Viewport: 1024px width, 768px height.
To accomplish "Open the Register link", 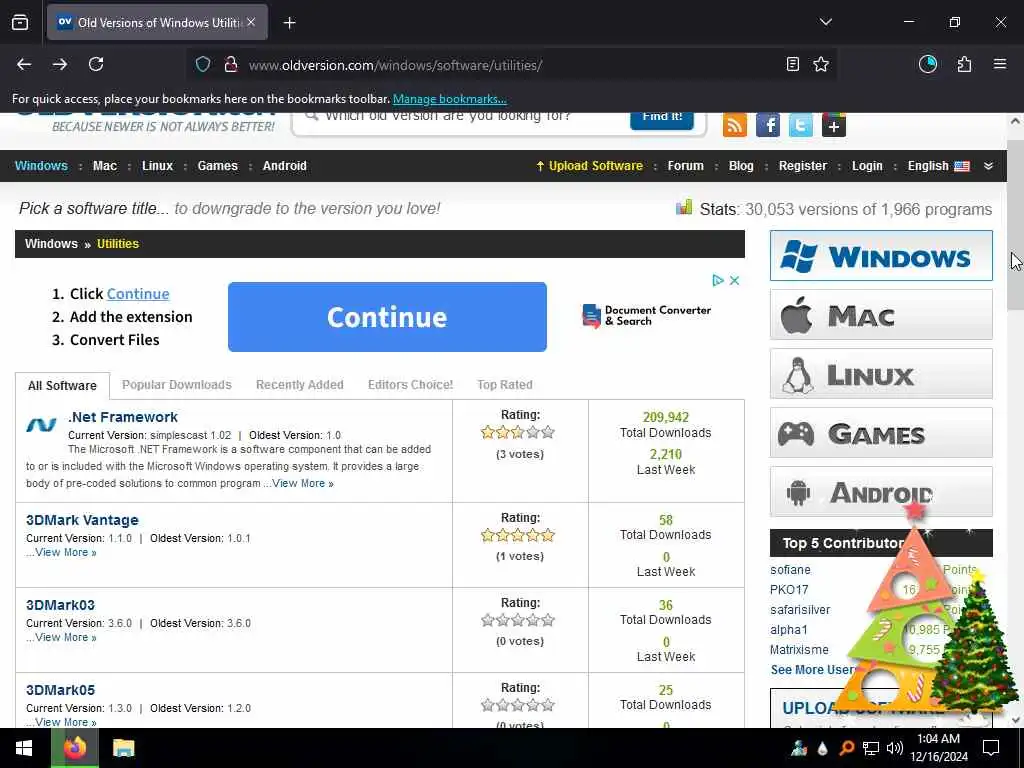I will pyautogui.click(x=803, y=166).
